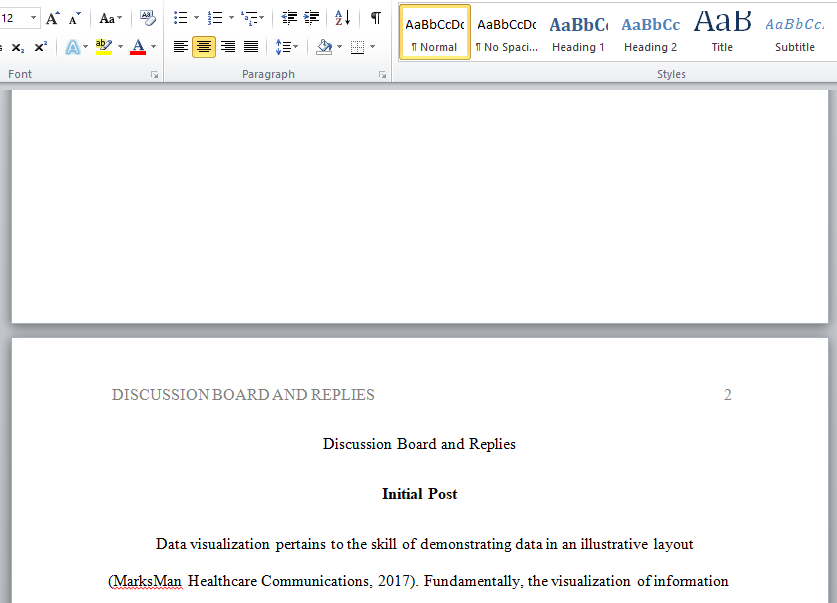Apply yellow text highlight color
The width and height of the screenshot is (837, 603).
[104, 47]
